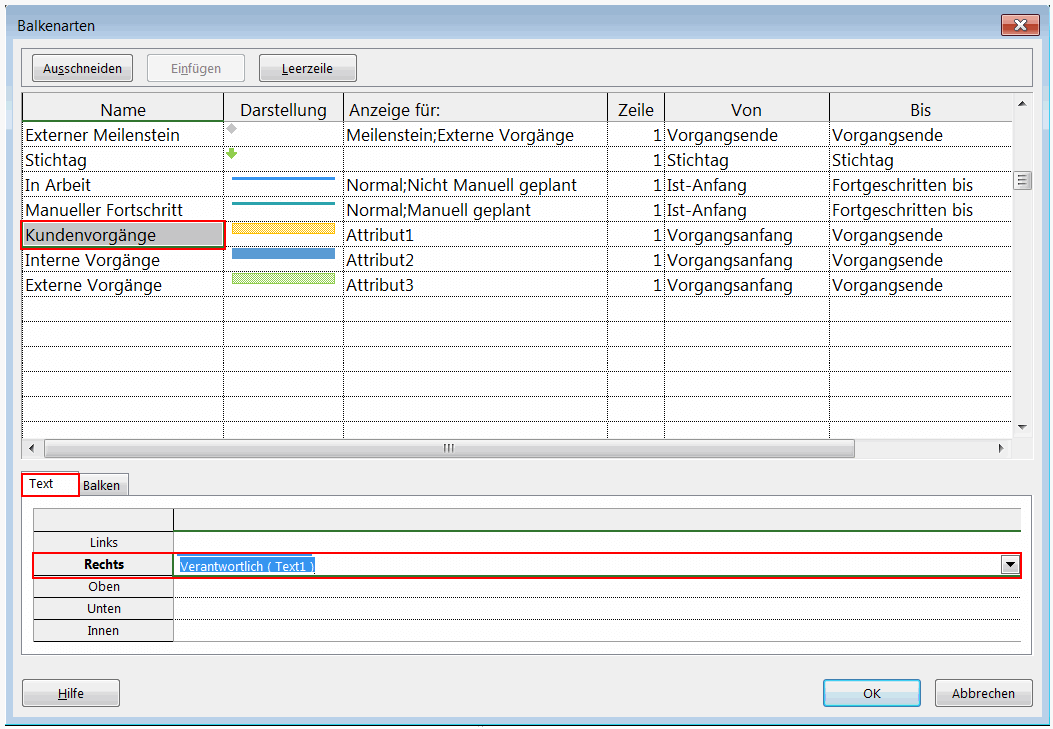Open the Rechts field dropdown arrow
This screenshot has width=1053, height=729.
1009,565
